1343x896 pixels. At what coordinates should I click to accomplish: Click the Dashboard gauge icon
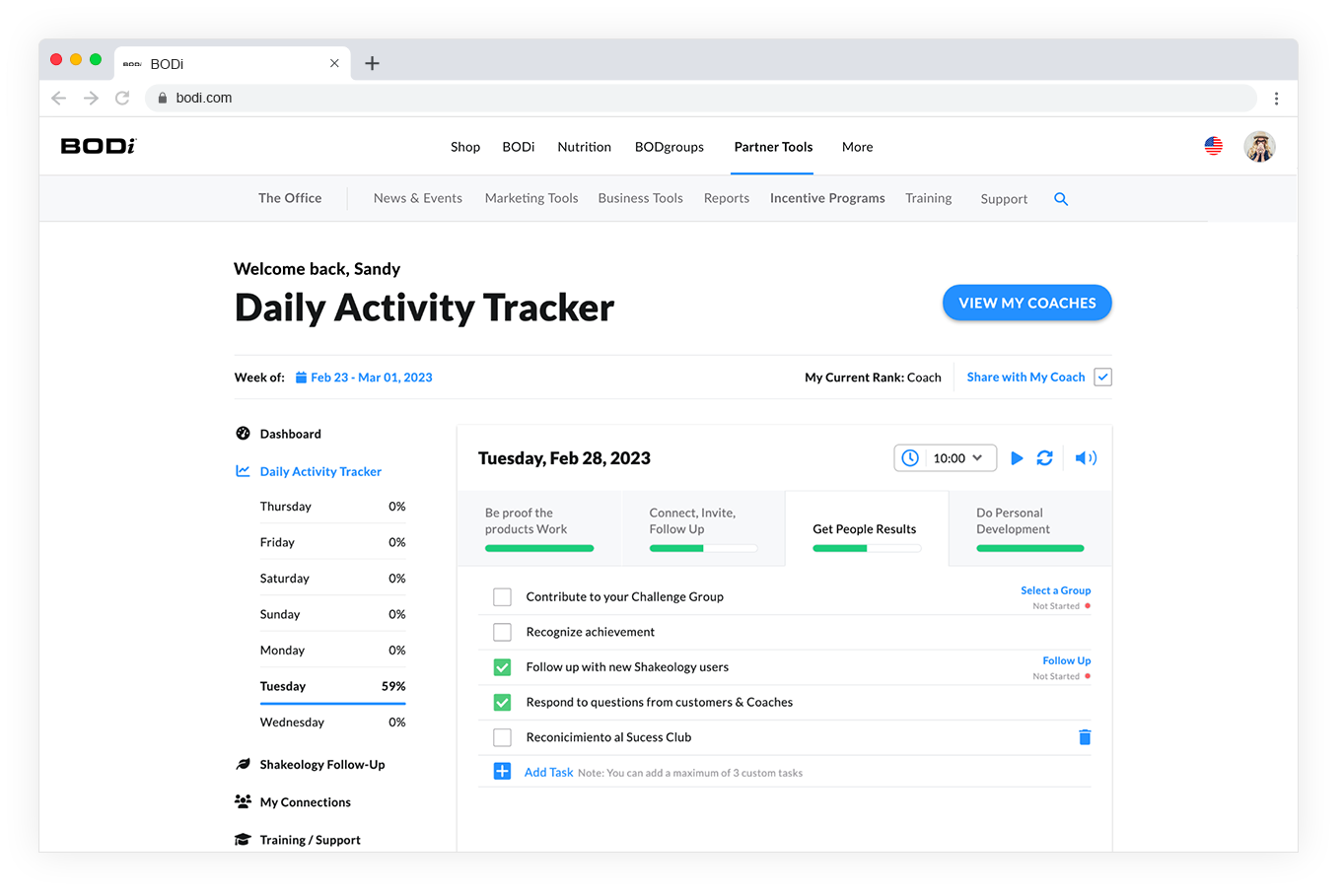(x=243, y=434)
